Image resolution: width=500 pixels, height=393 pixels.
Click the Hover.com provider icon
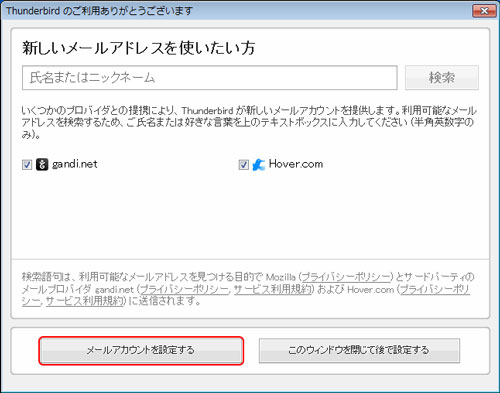pyautogui.click(x=259, y=164)
